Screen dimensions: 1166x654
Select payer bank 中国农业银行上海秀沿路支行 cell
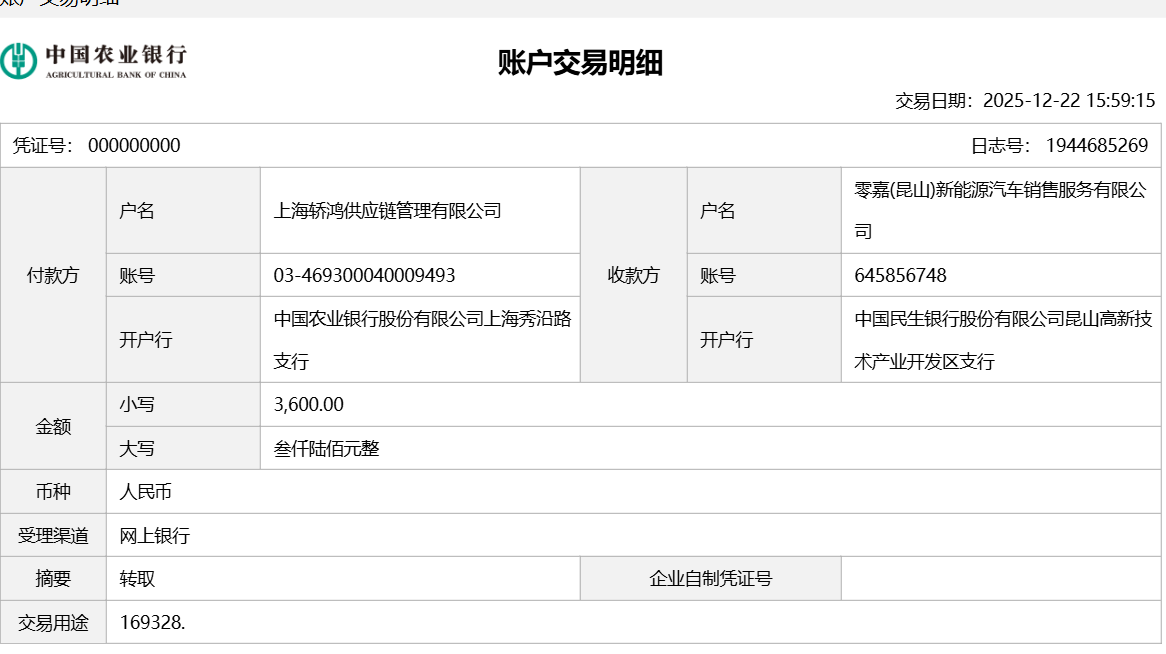(x=421, y=340)
